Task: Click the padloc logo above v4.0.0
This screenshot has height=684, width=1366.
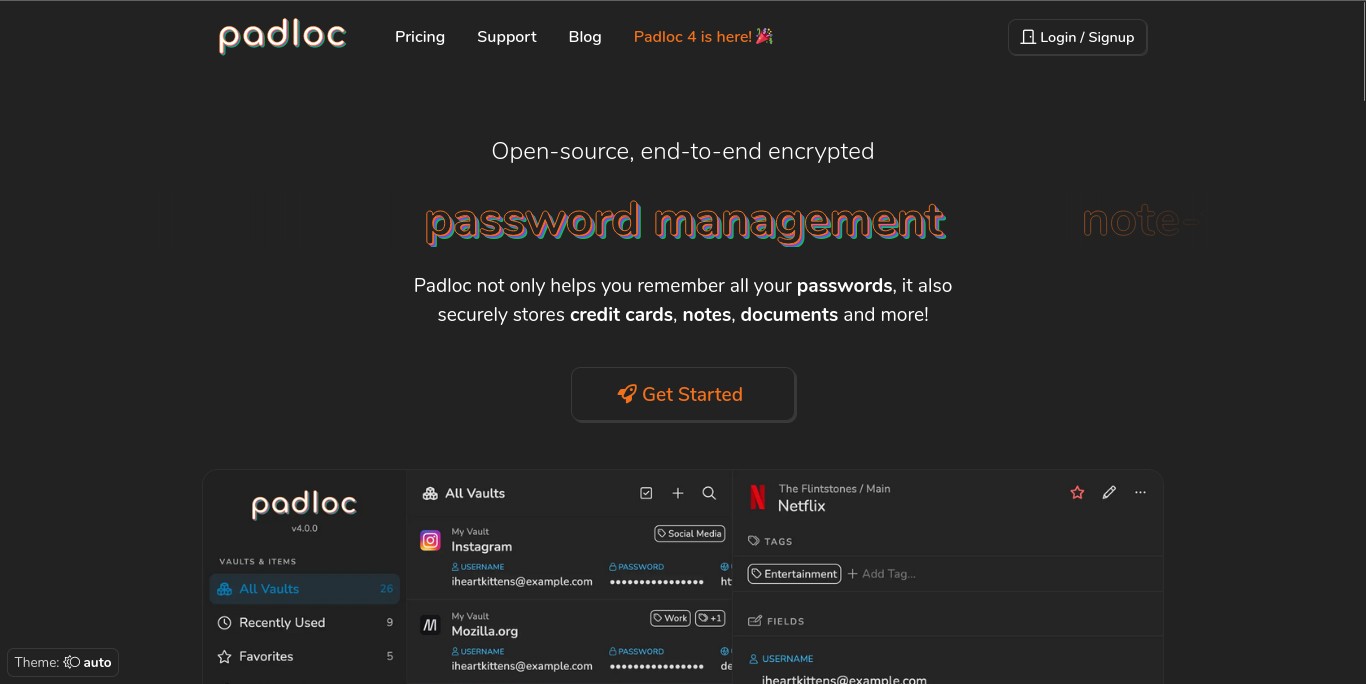Action: click(x=304, y=505)
